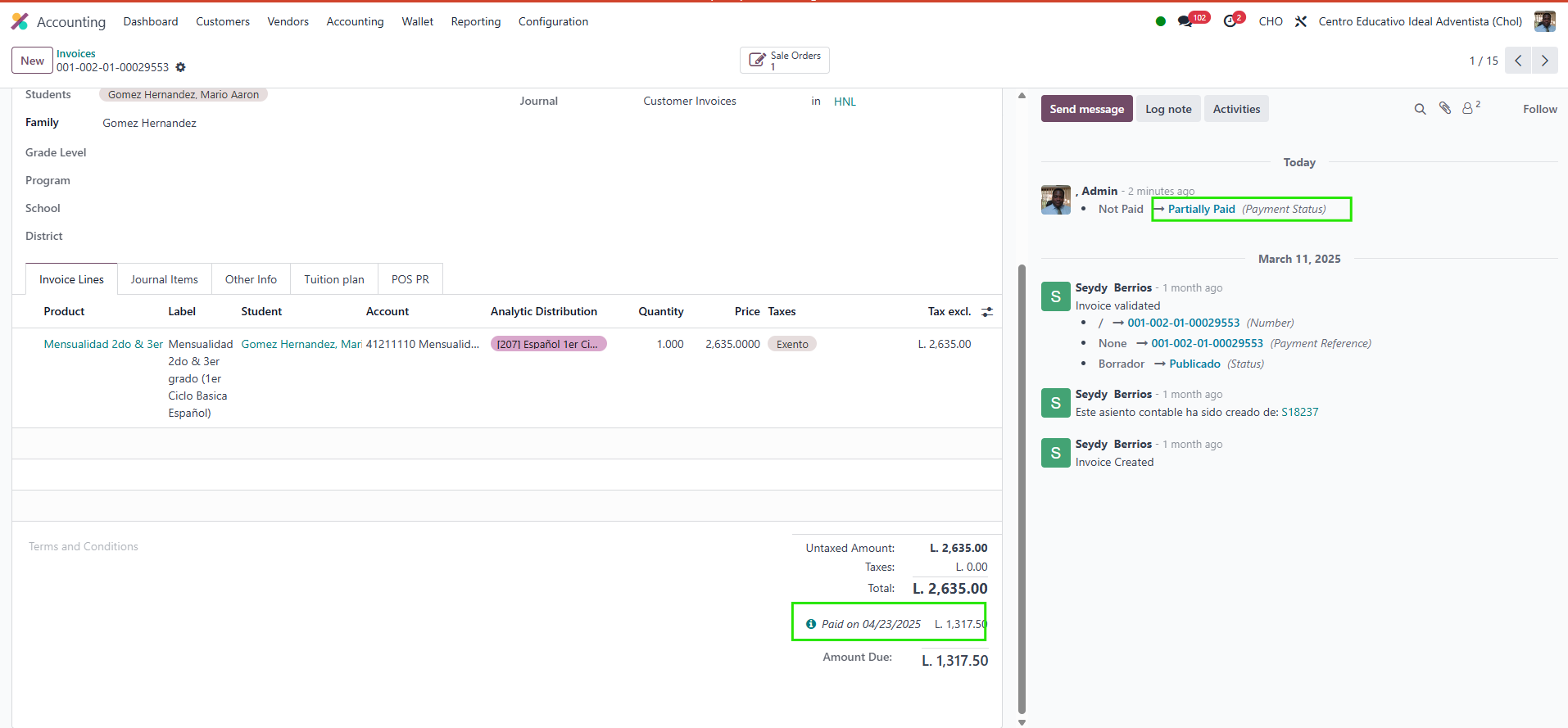Open the activities clock icon

point(1230,21)
